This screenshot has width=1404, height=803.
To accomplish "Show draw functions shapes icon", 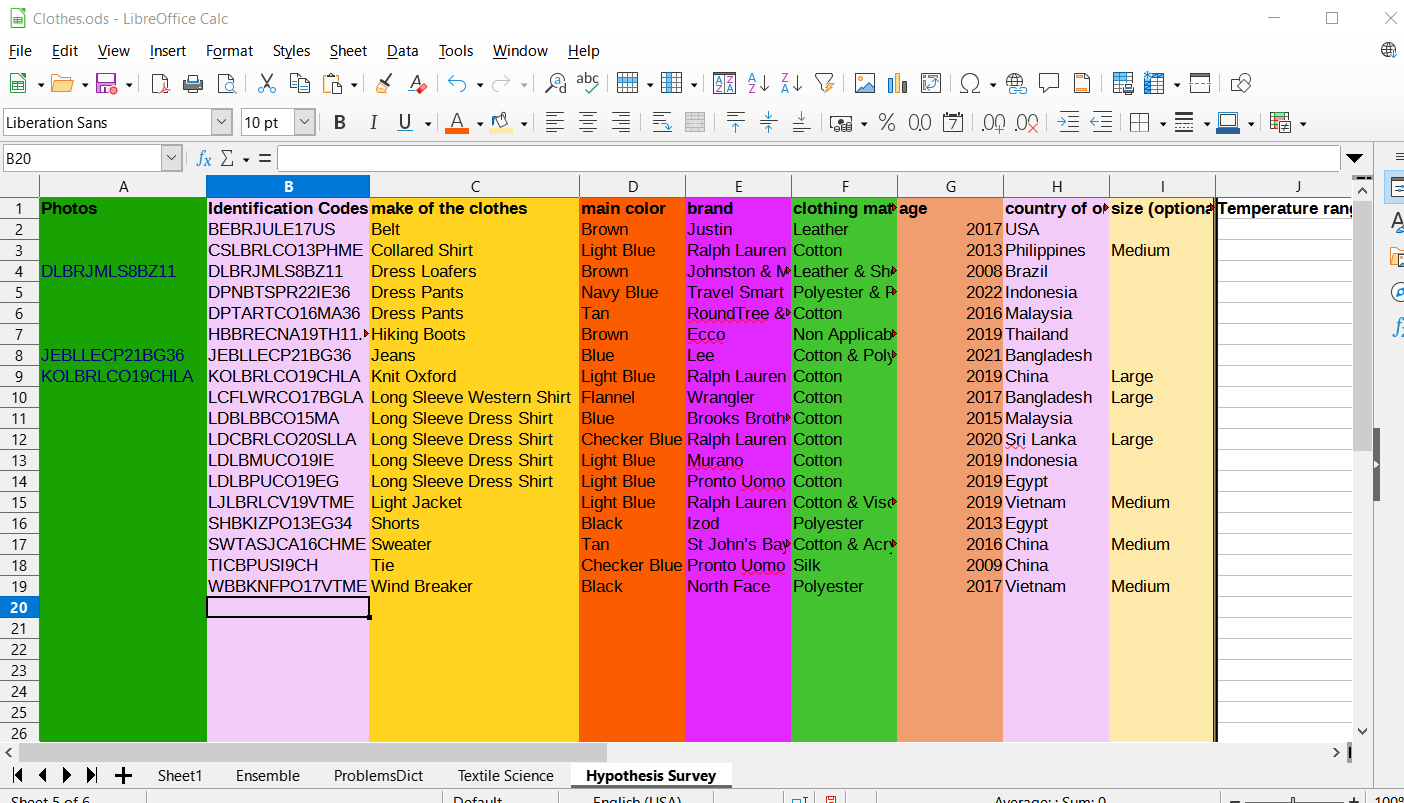I will point(1241,84).
